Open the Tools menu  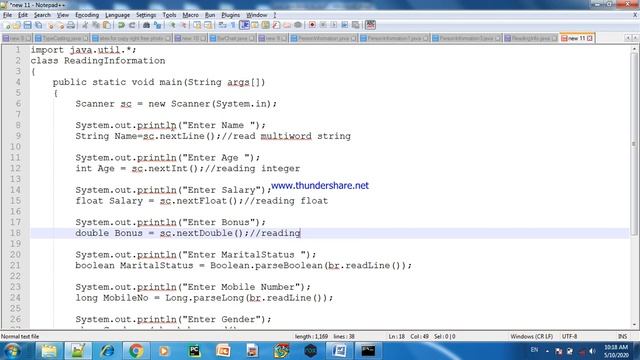[169, 15]
